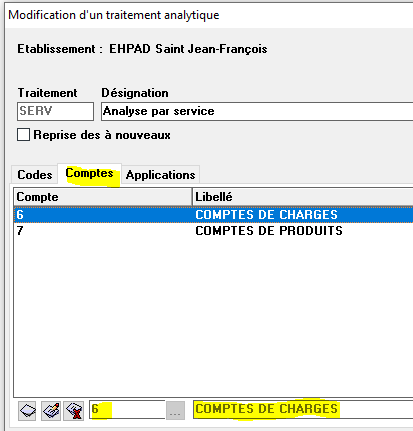
Task: Open the account lookup ellipsis button
Action: coord(175,411)
